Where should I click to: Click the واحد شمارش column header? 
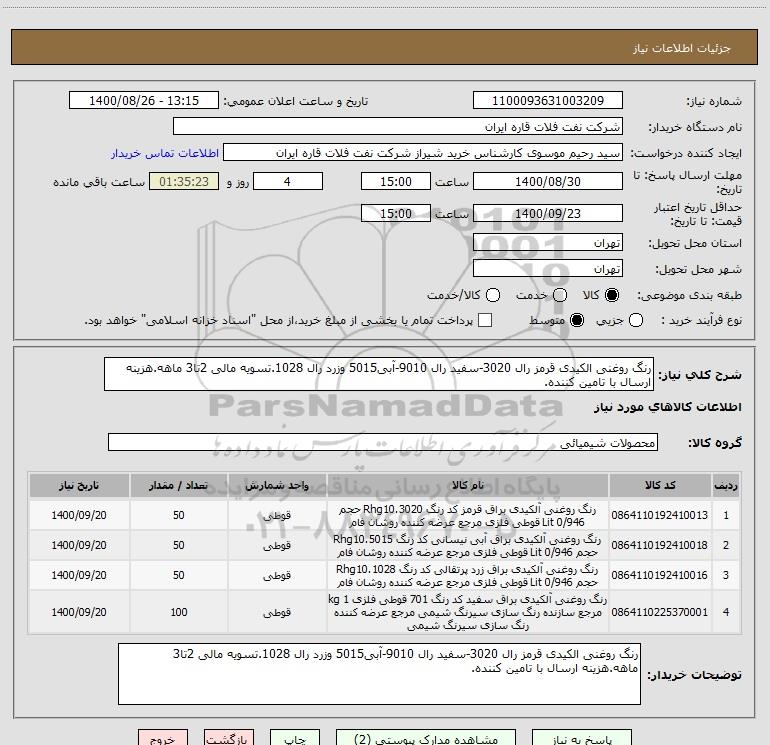coord(277,486)
